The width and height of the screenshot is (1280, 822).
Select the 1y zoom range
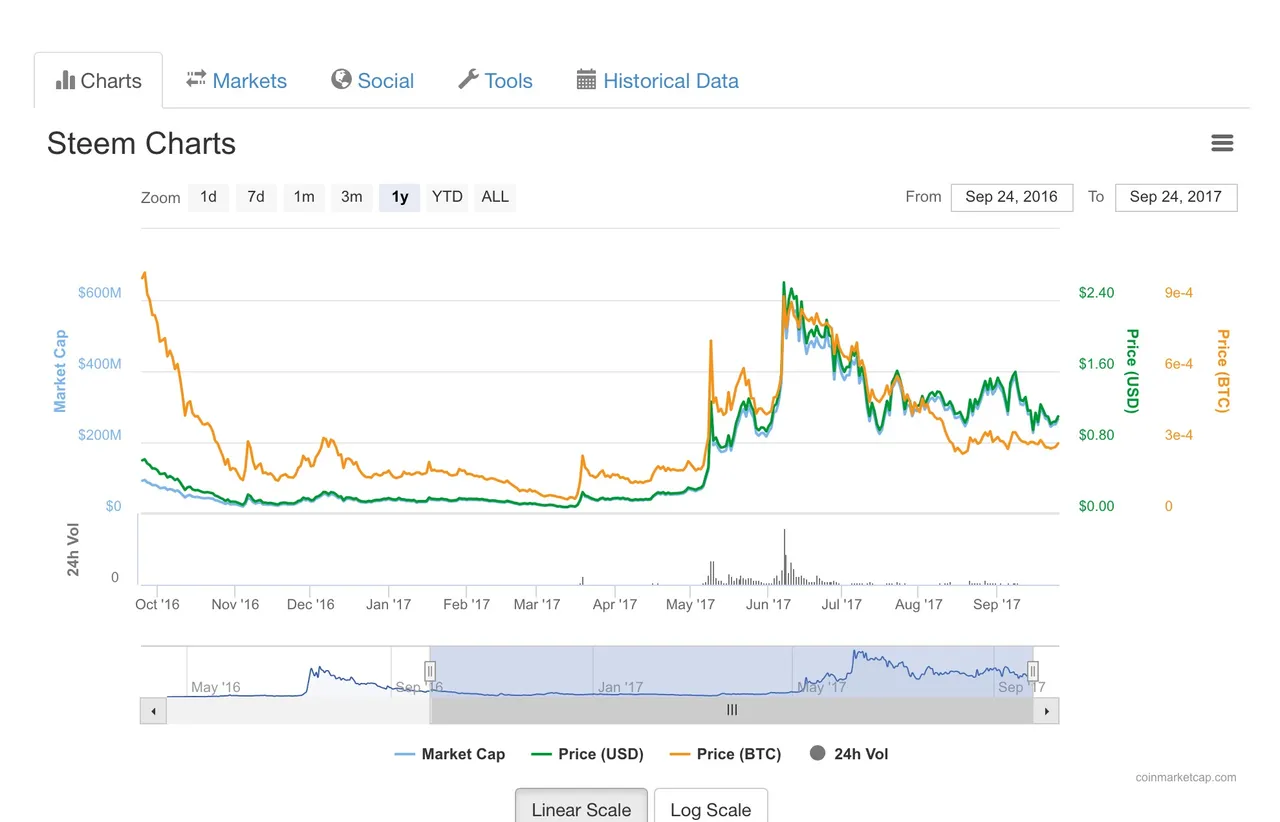click(x=400, y=197)
